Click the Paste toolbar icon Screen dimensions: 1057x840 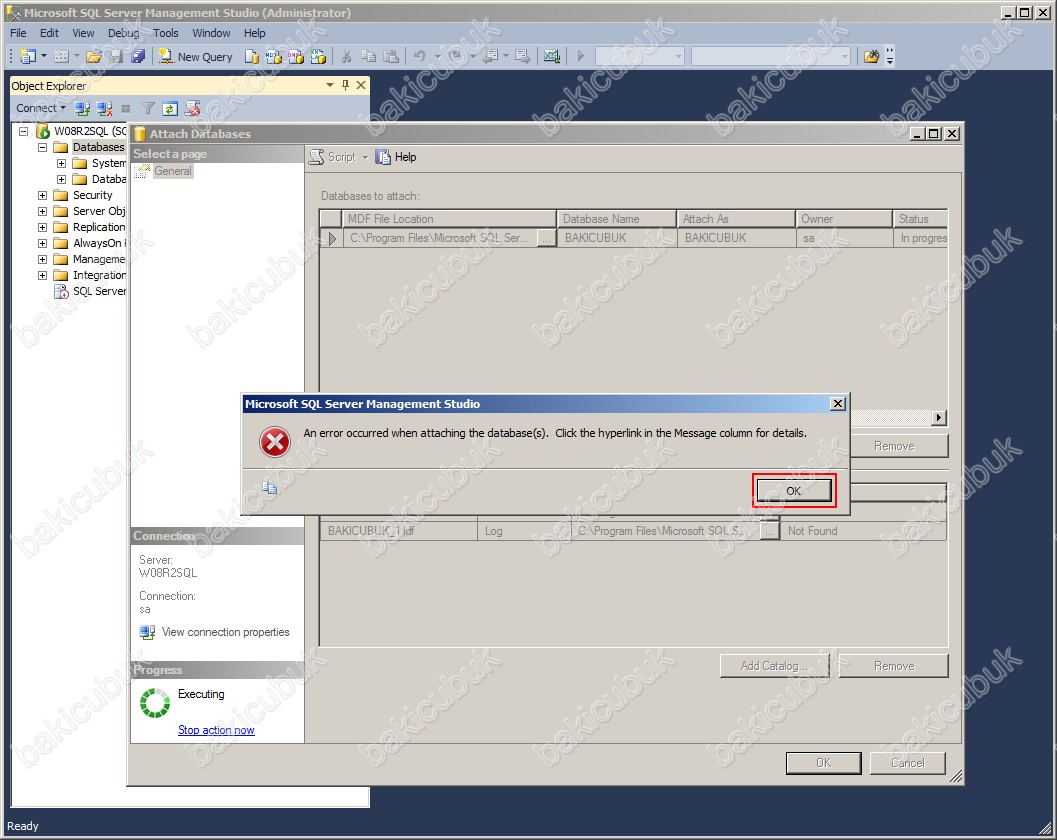(391, 57)
